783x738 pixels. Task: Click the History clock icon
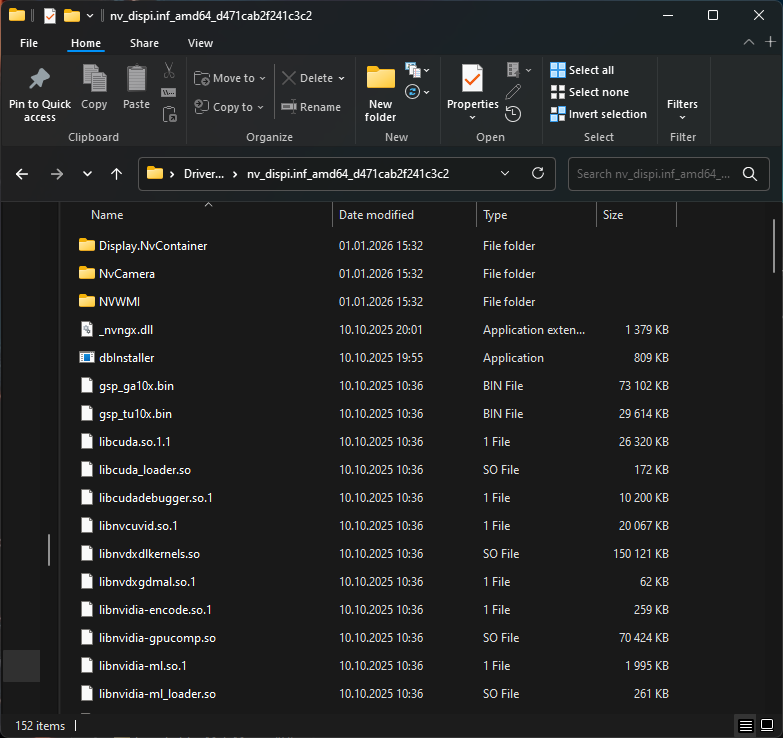pos(513,114)
